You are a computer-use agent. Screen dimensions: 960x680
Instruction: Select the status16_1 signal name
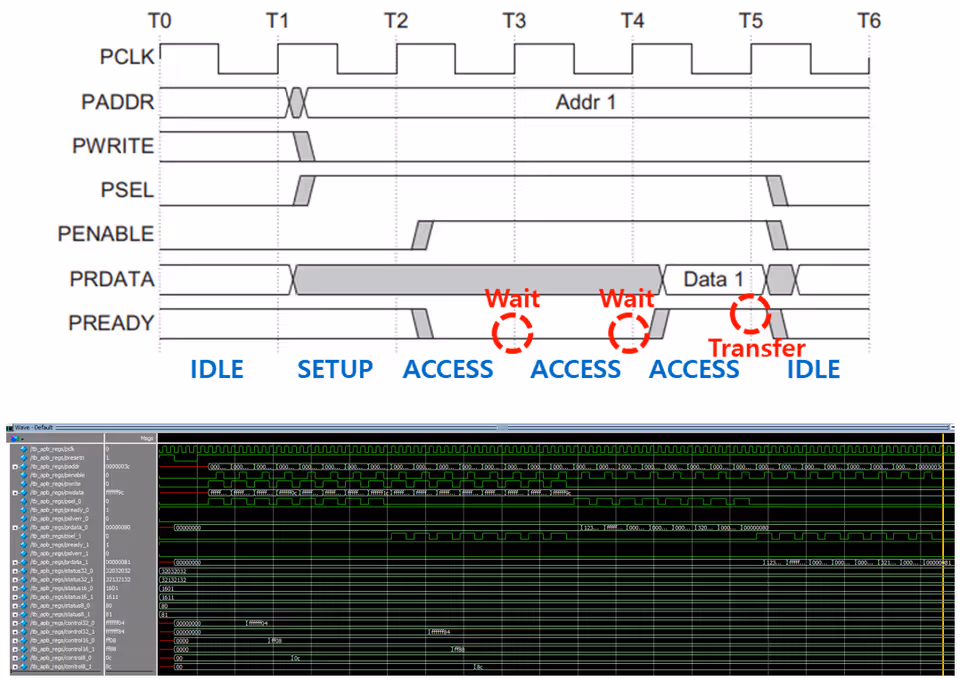(x=62, y=597)
